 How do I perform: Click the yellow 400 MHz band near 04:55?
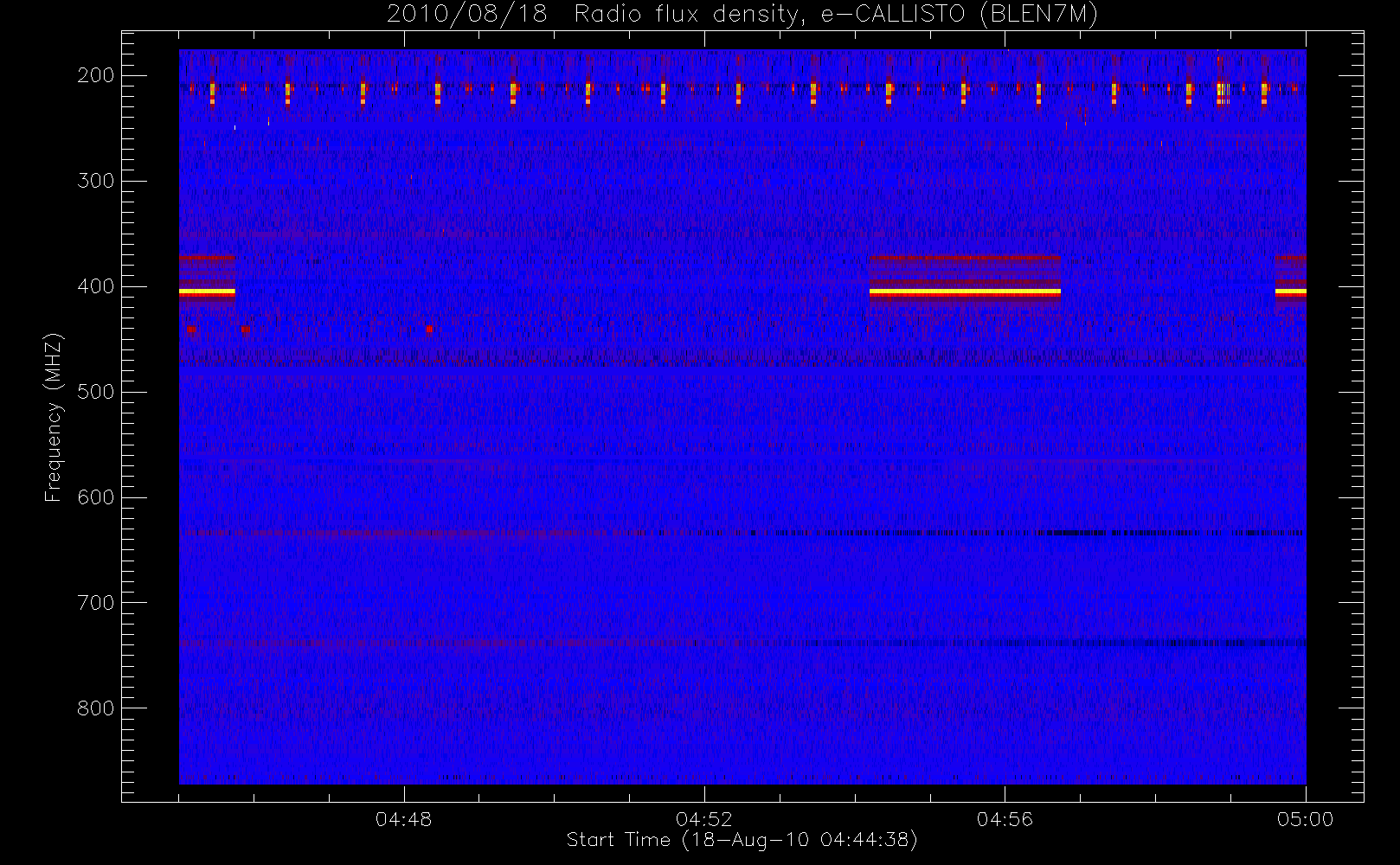tap(965, 292)
